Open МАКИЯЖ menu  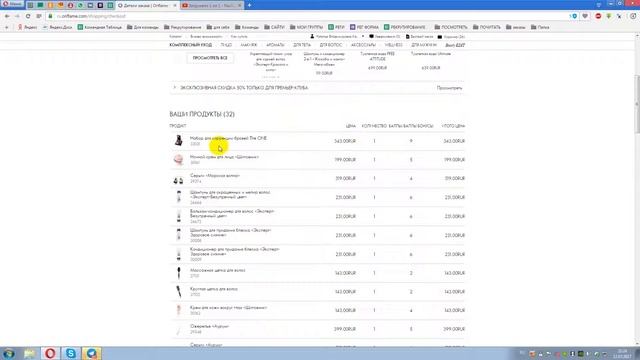[x=249, y=45]
